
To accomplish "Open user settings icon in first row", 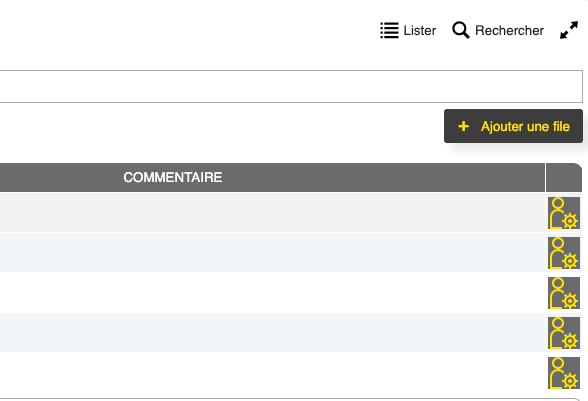I will (x=564, y=213).
